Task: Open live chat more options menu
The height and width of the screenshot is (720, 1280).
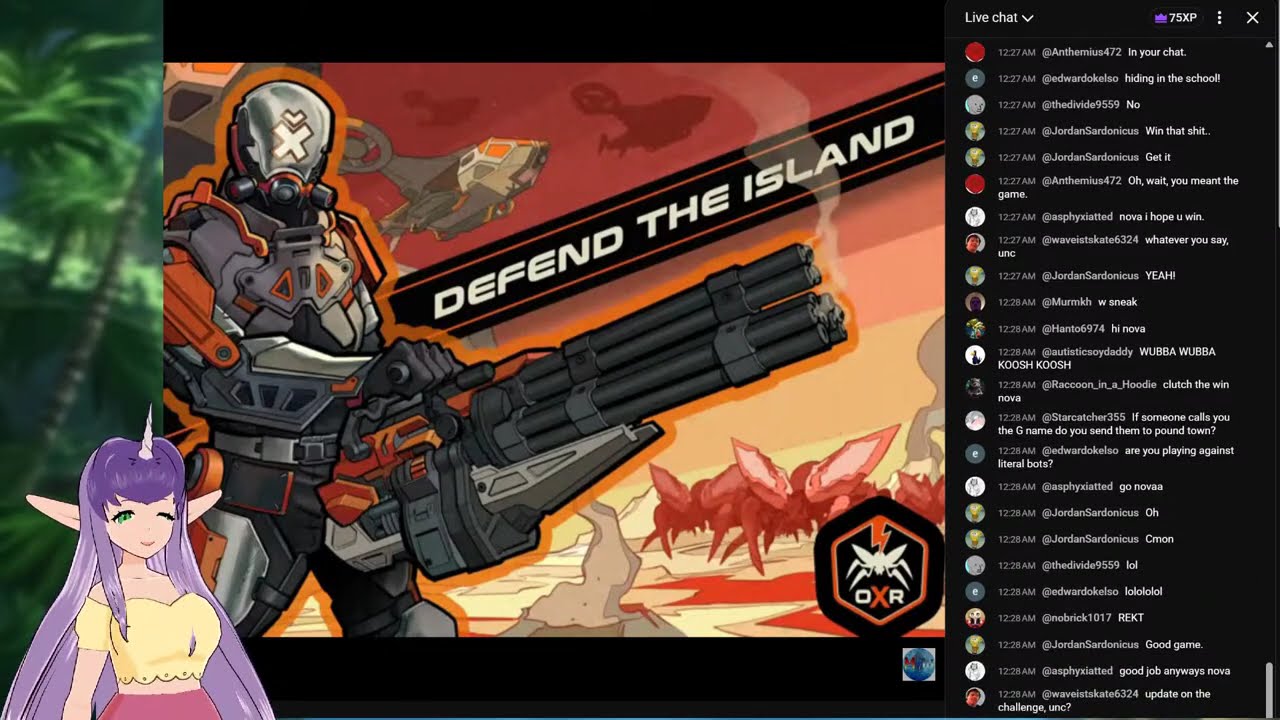Action: click(x=1219, y=17)
